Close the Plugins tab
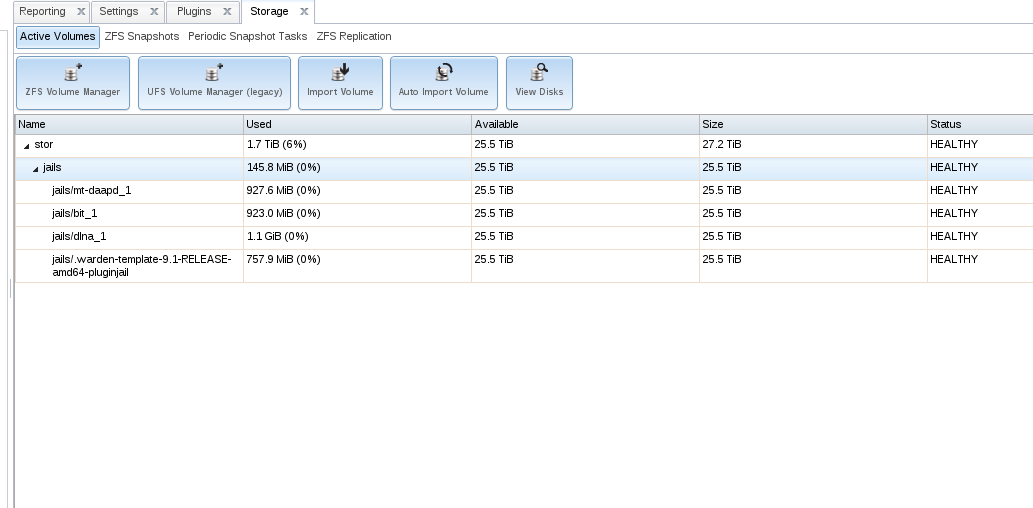The height and width of the screenshot is (508, 1033). pos(227,12)
